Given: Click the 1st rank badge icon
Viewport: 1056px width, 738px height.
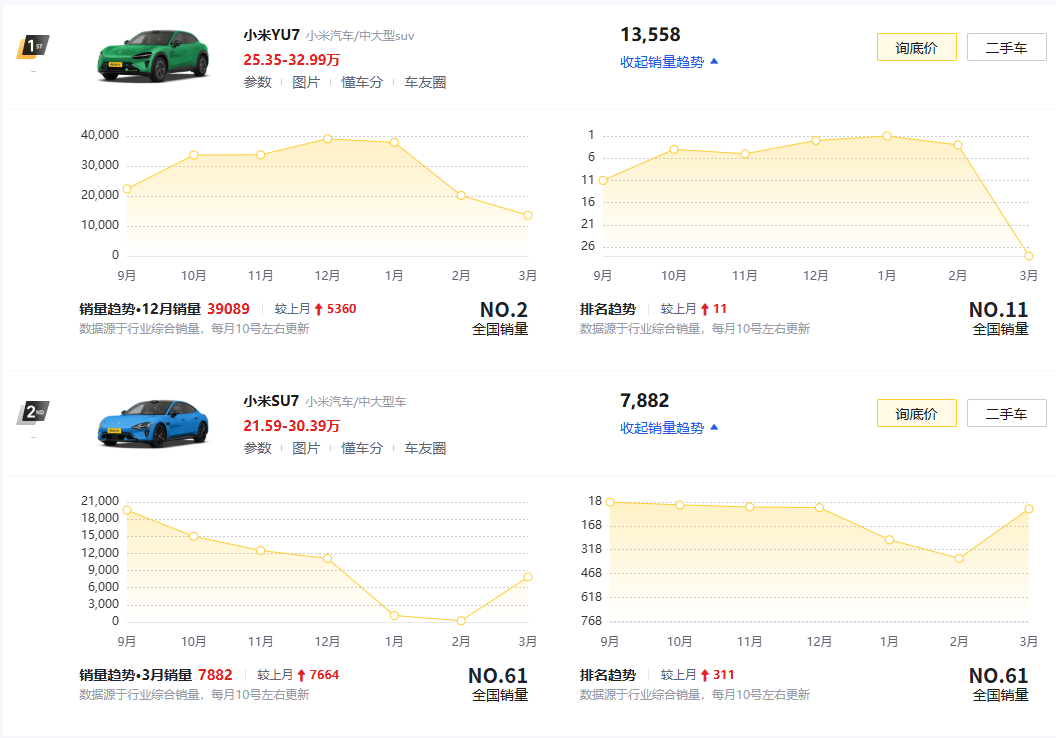Looking at the screenshot, I should 32,47.
